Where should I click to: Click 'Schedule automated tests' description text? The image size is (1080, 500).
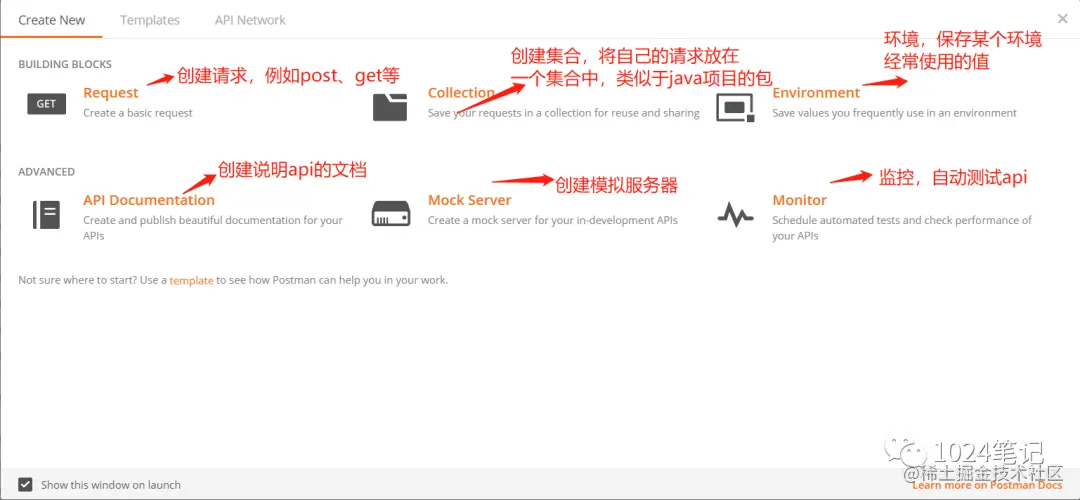902,228
